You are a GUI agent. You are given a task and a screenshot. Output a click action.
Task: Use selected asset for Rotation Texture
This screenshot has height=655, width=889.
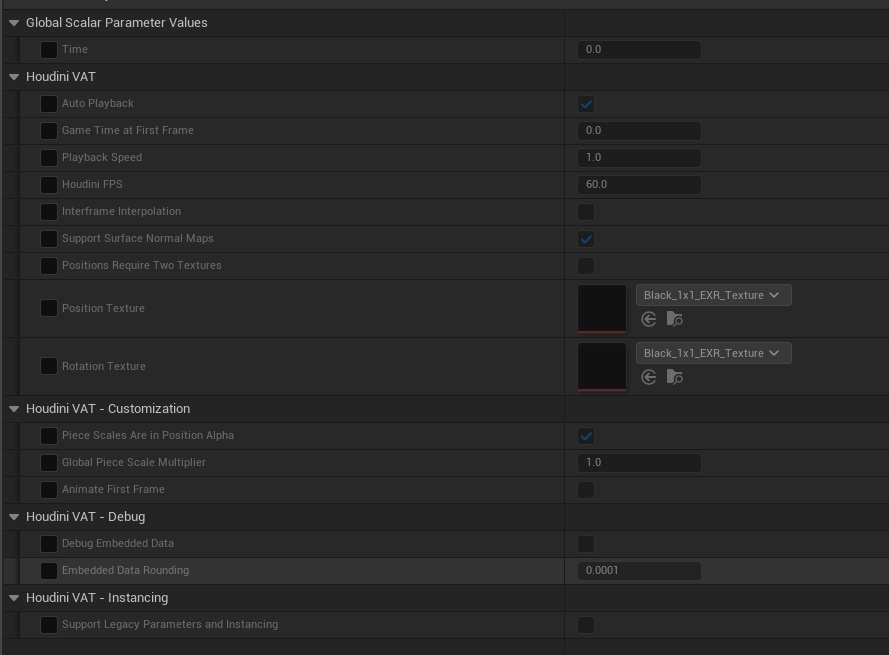(649, 377)
